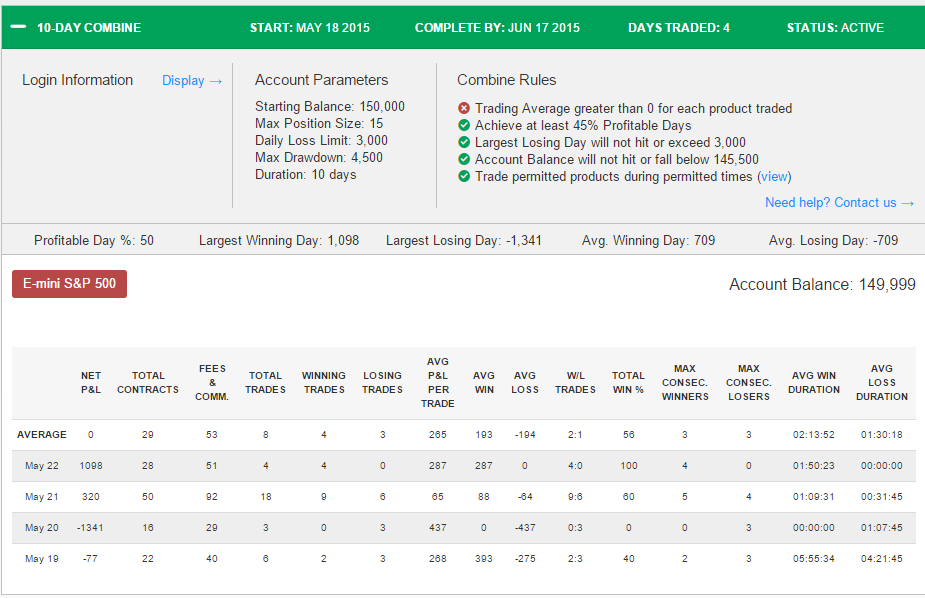
Task: Click the Max Drawdown: 4,500 parameter
Action: coord(319,158)
